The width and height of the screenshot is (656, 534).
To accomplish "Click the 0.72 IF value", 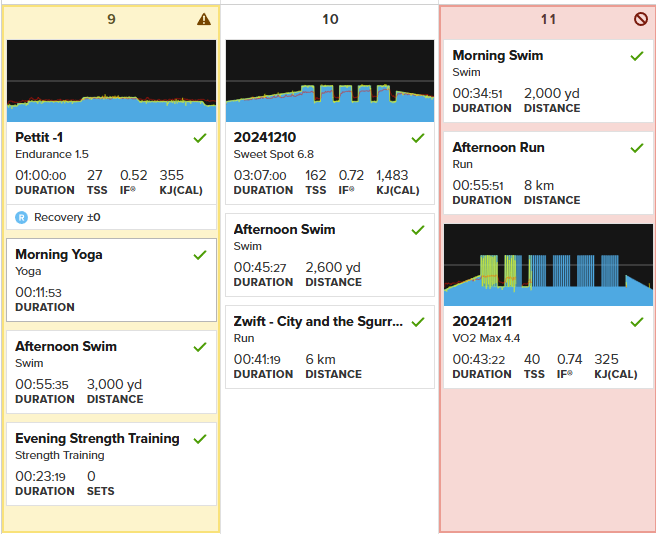I will pos(351,175).
